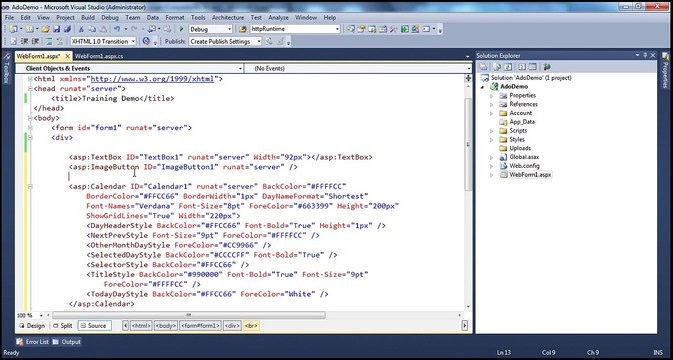Image resolution: width=673 pixels, height=360 pixels.
Task: Click the Increase Indent icon in the HTML toolbar
Action: point(35,41)
